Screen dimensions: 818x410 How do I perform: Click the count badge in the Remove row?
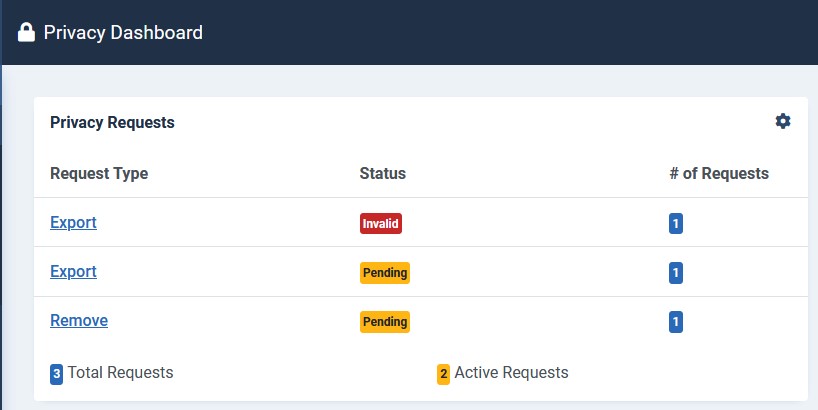(x=676, y=322)
